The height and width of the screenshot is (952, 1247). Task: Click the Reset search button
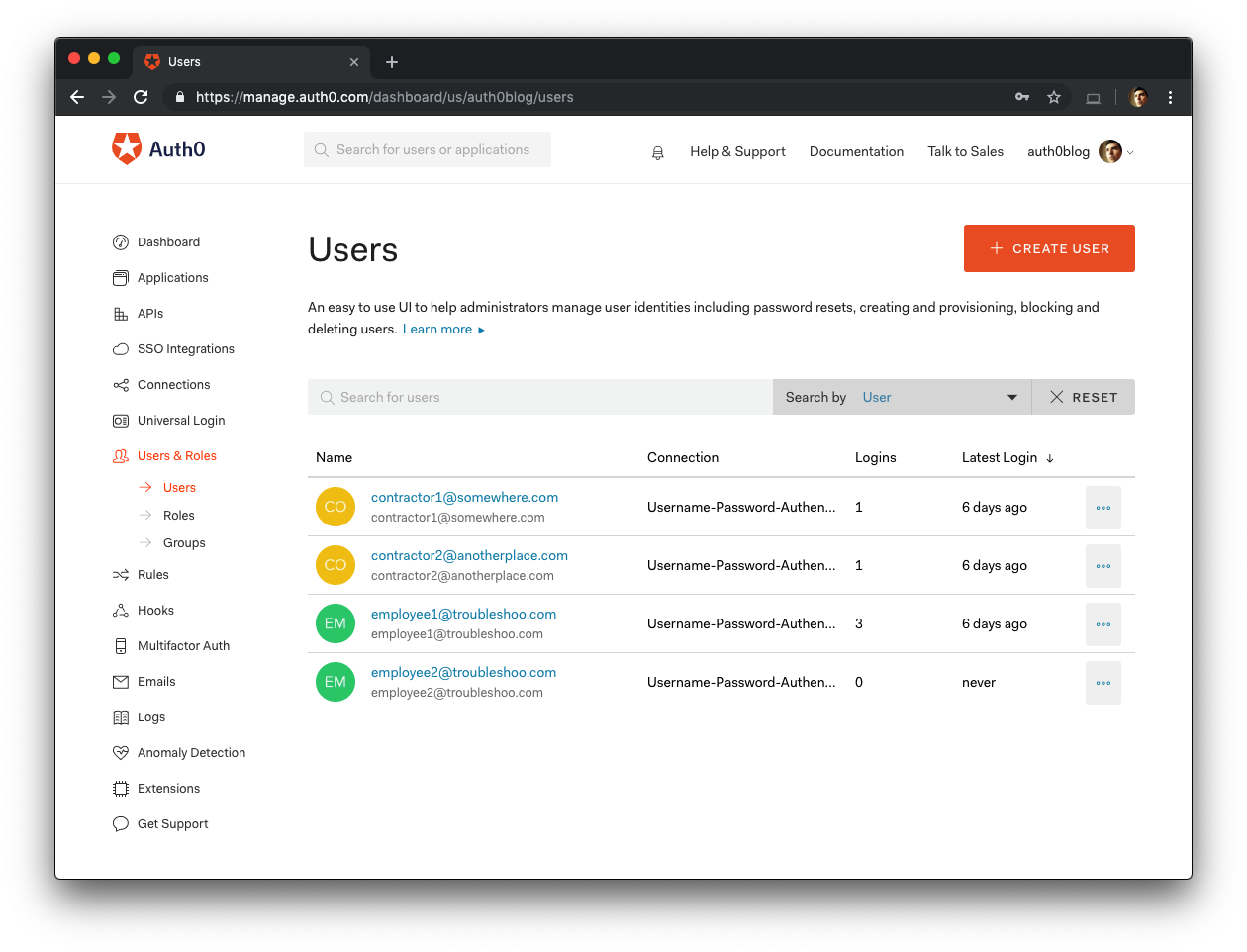tap(1084, 397)
